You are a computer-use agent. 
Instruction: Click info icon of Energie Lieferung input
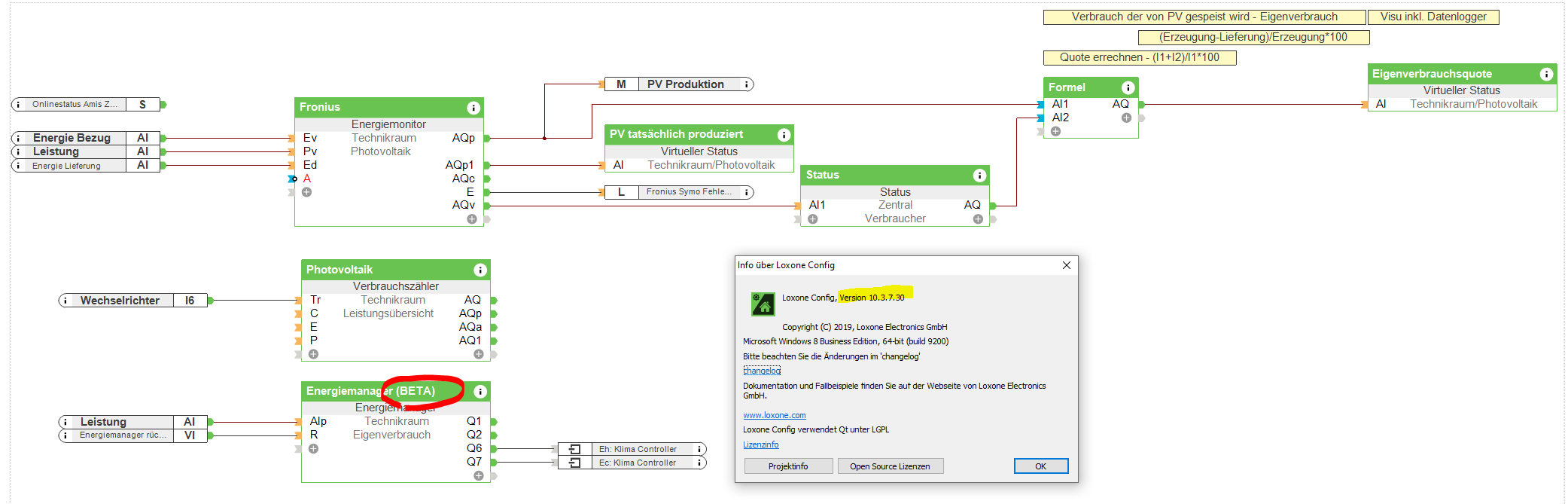tap(18, 166)
